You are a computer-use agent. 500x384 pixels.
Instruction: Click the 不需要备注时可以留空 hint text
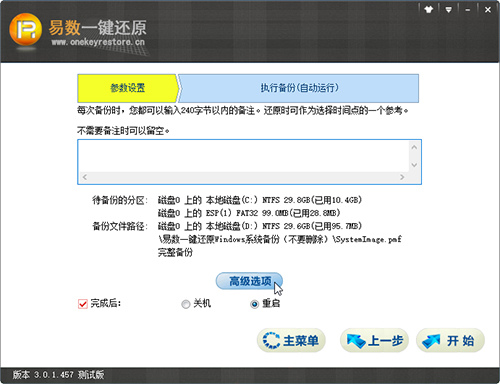point(123,131)
